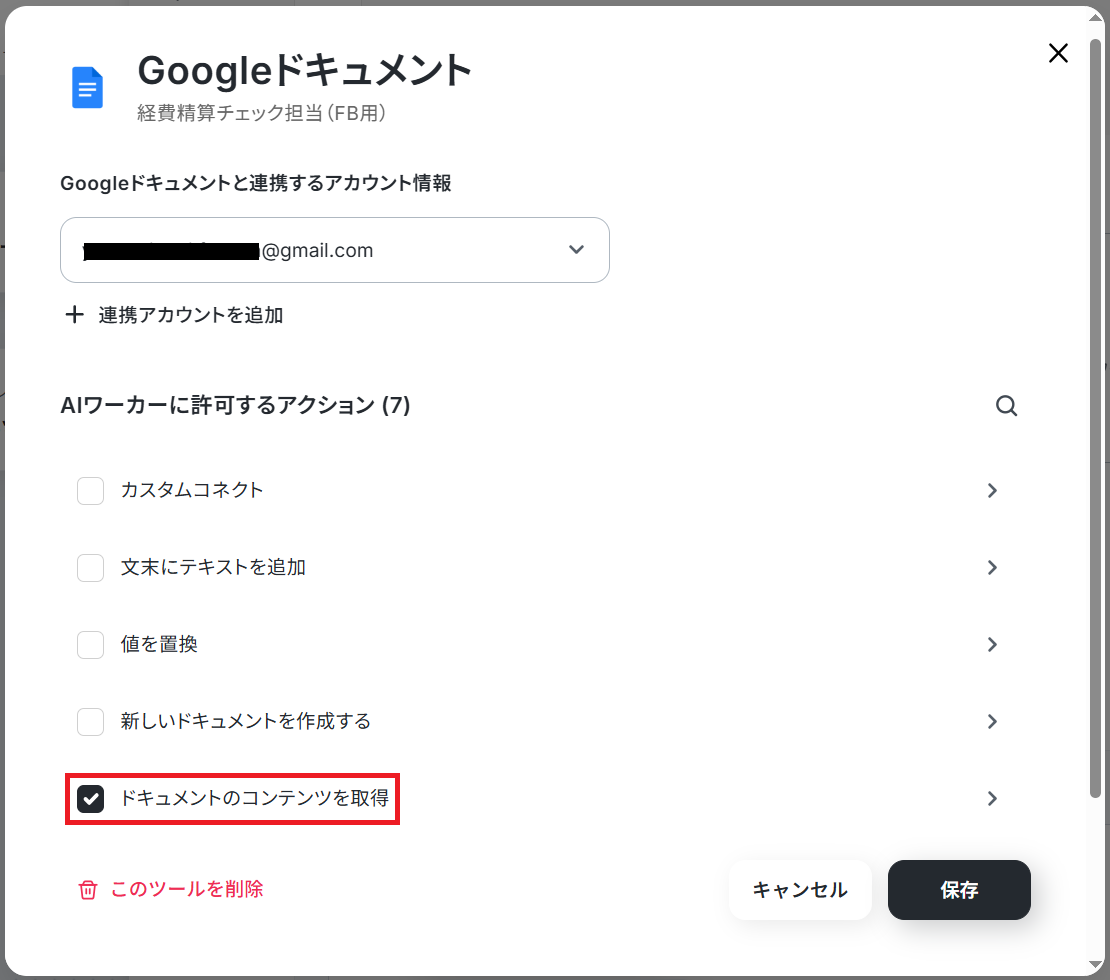
Task: Click the search magnifier icon for actions
Action: tap(1006, 406)
